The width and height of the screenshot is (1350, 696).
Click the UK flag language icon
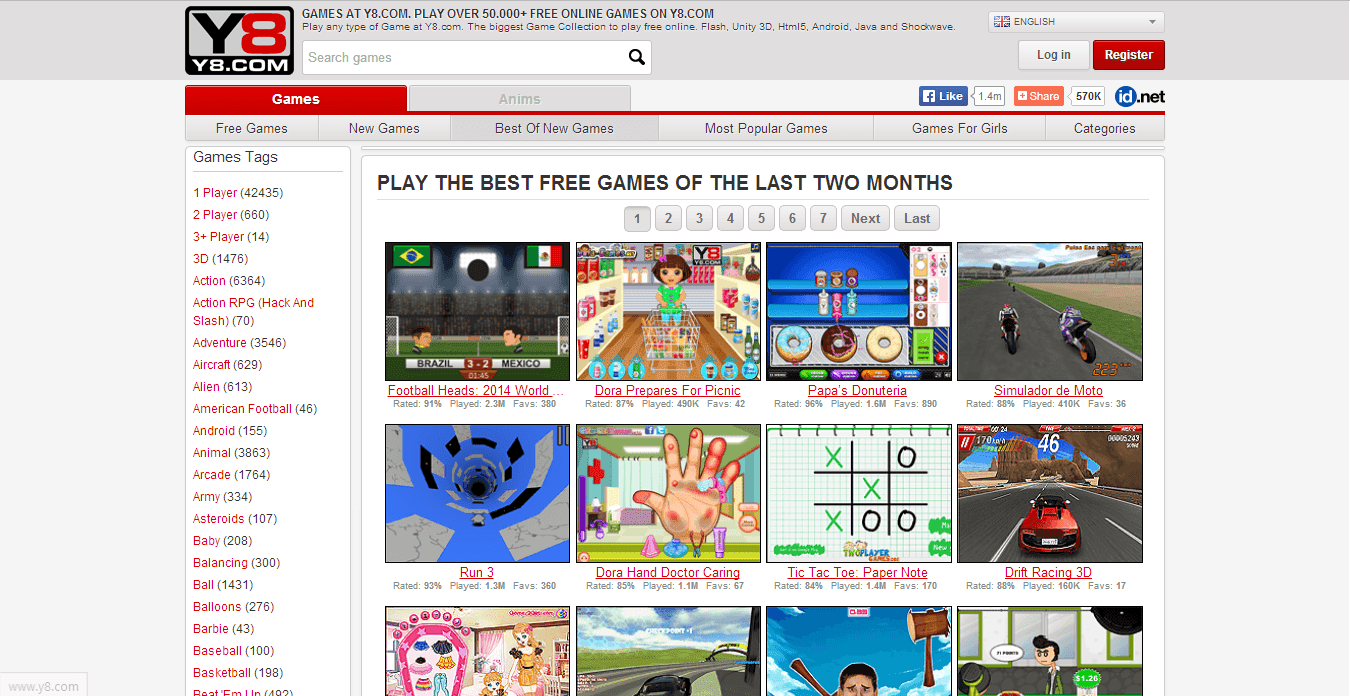pos(1002,21)
